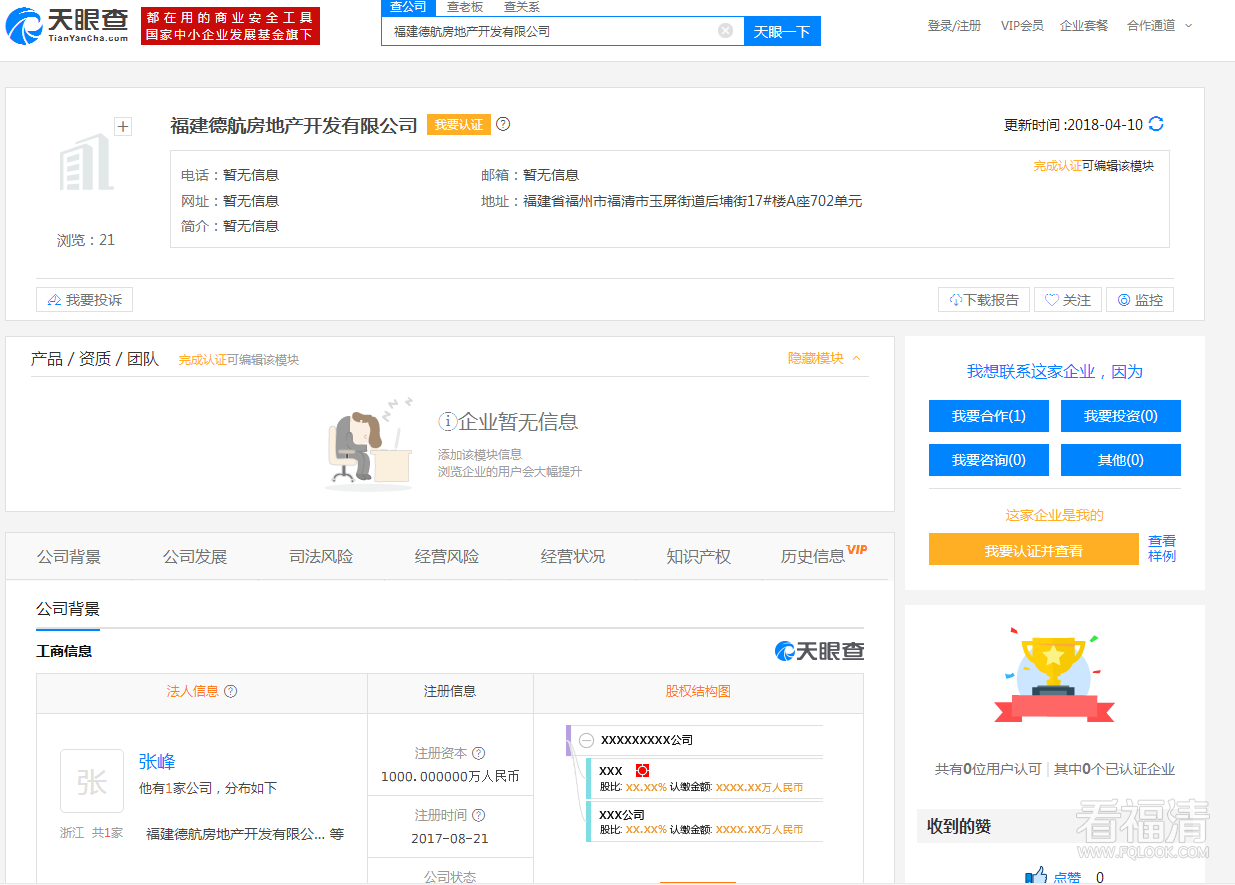Click the 我要投资 button
Screen dimensions: 1235x885
click(1120, 416)
